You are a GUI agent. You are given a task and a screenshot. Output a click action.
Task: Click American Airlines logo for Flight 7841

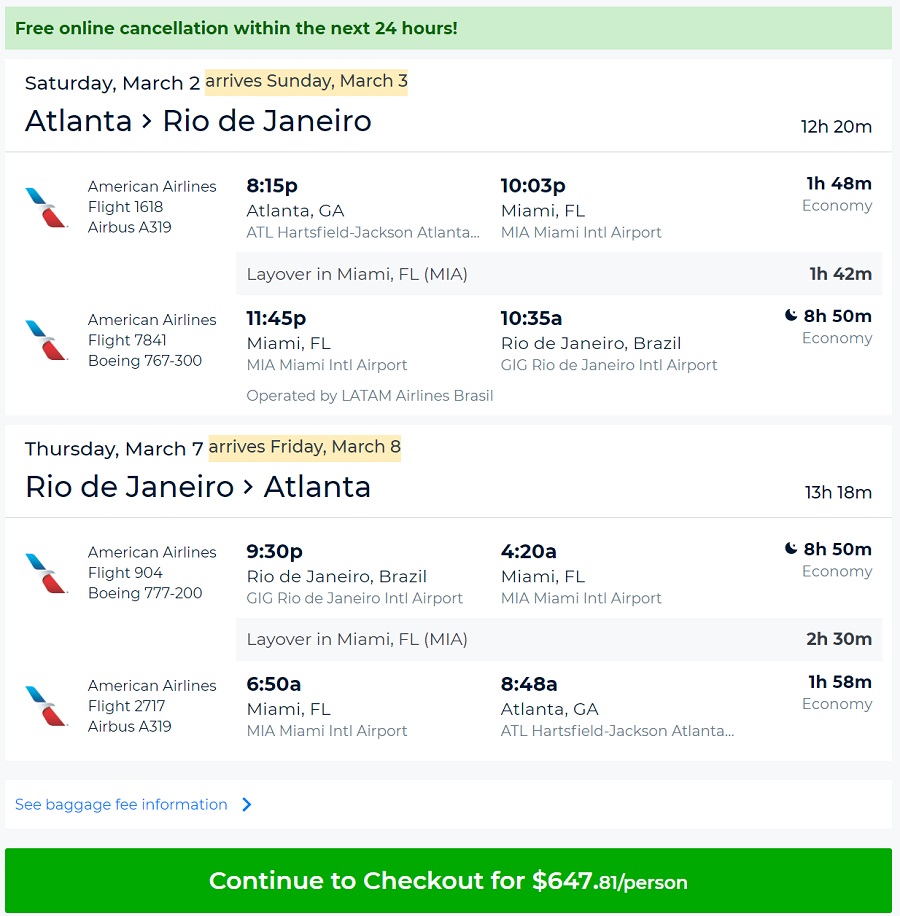(x=46, y=340)
